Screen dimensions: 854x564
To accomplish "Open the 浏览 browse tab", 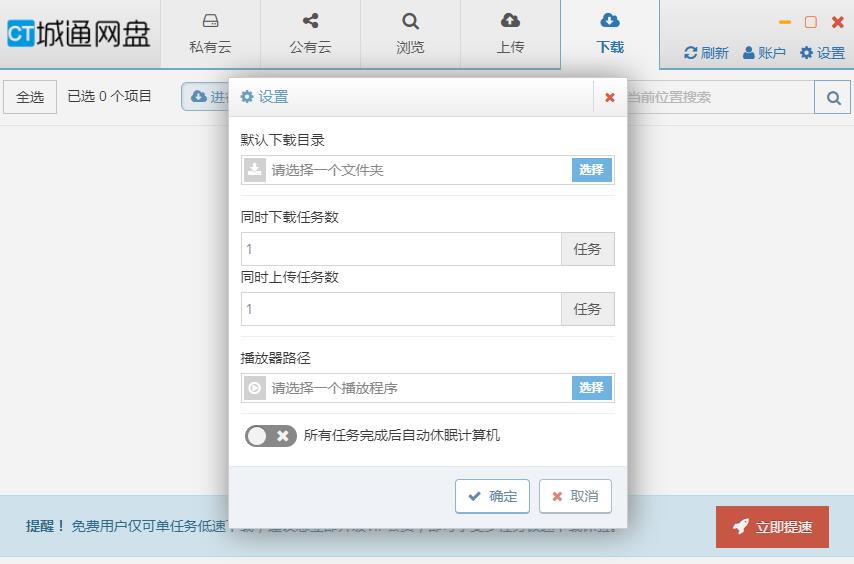I will 410,34.
